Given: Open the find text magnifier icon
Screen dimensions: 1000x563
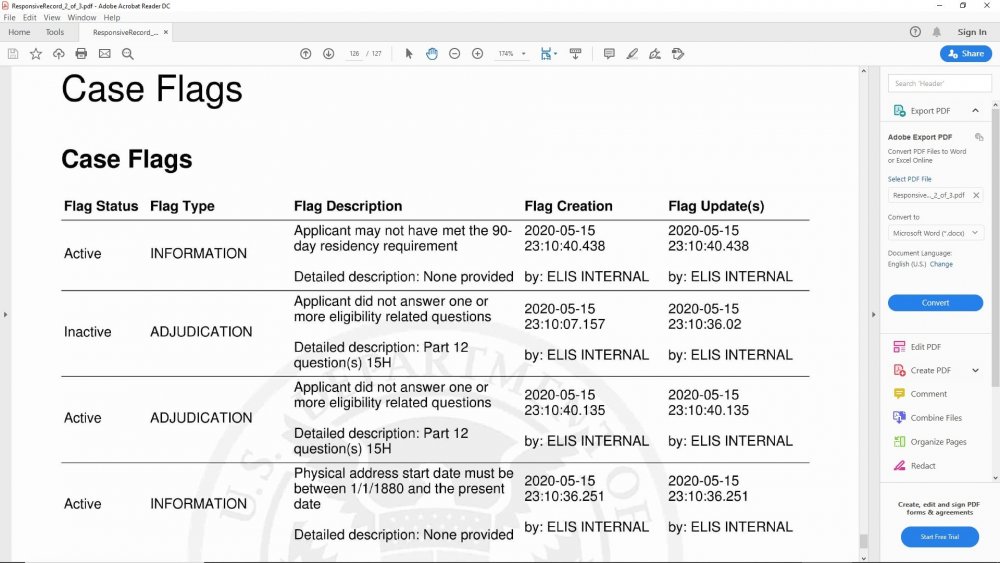Looking at the screenshot, I should click(x=128, y=54).
